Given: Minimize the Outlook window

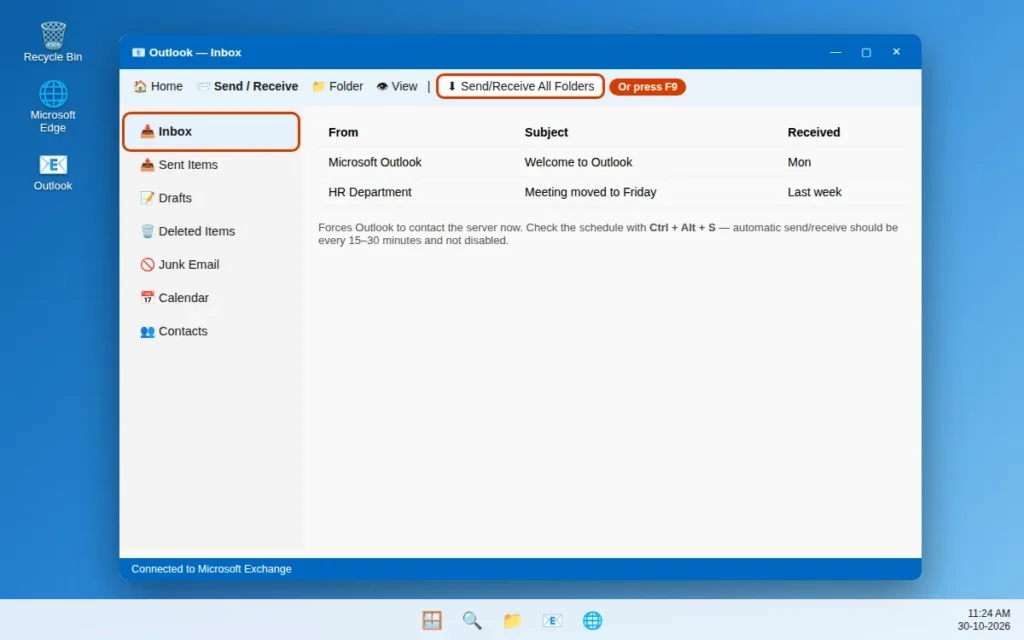Looking at the screenshot, I should coord(835,52).
